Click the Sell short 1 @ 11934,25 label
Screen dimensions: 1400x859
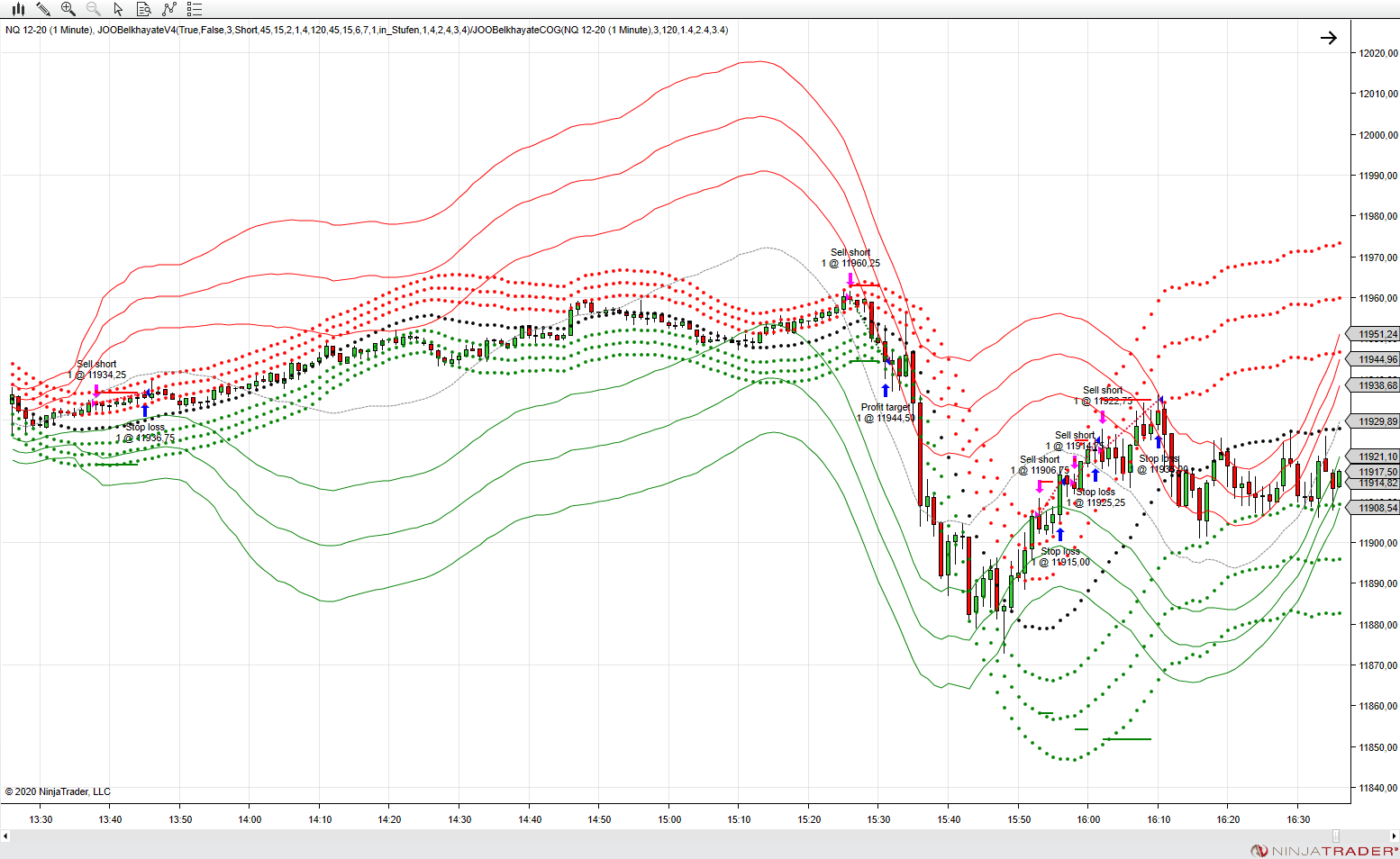point(97,369)
